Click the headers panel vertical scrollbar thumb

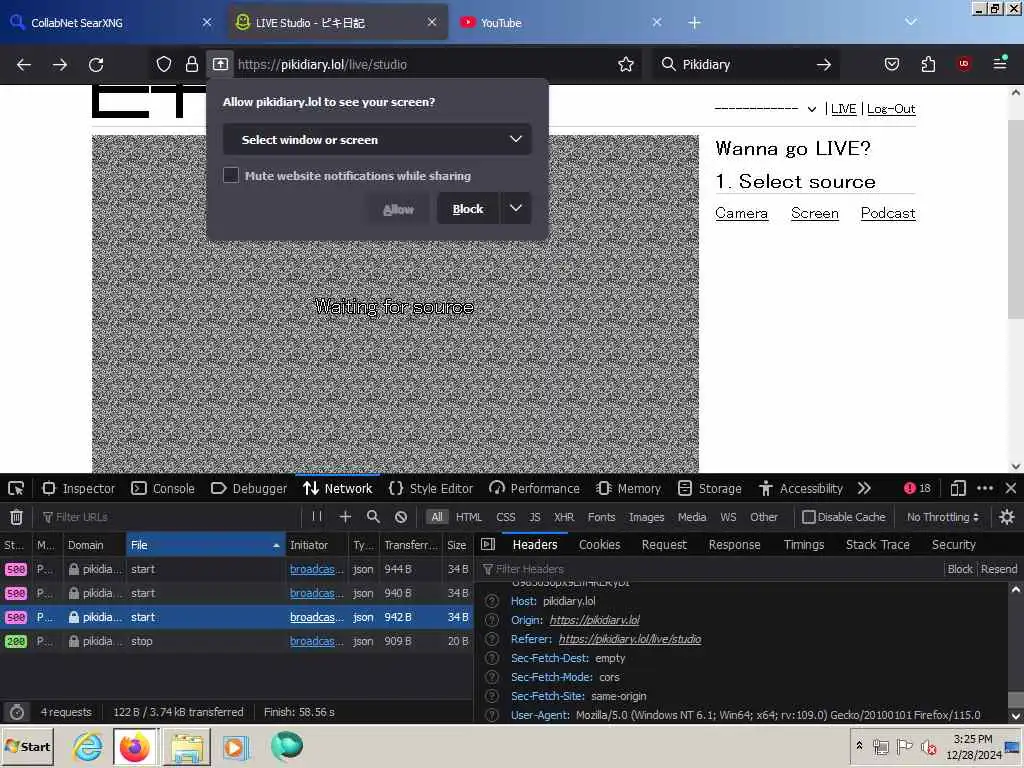point(1016,699)
